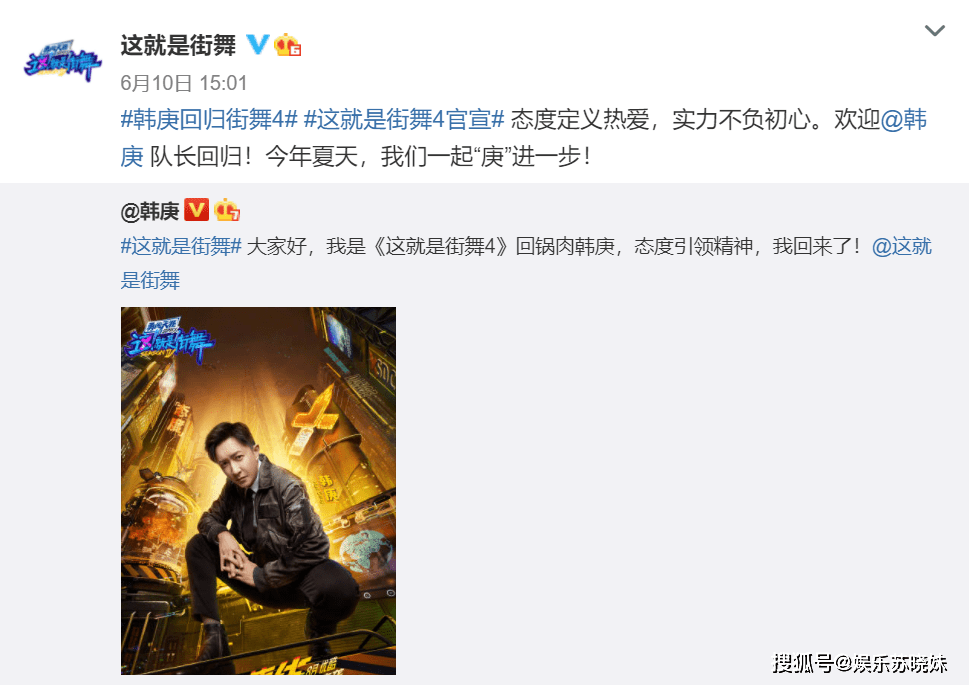Click the orange V badge beside 韩庚
Screen dimensions: 969x685
pyautogui.click(x=197, y=210)
